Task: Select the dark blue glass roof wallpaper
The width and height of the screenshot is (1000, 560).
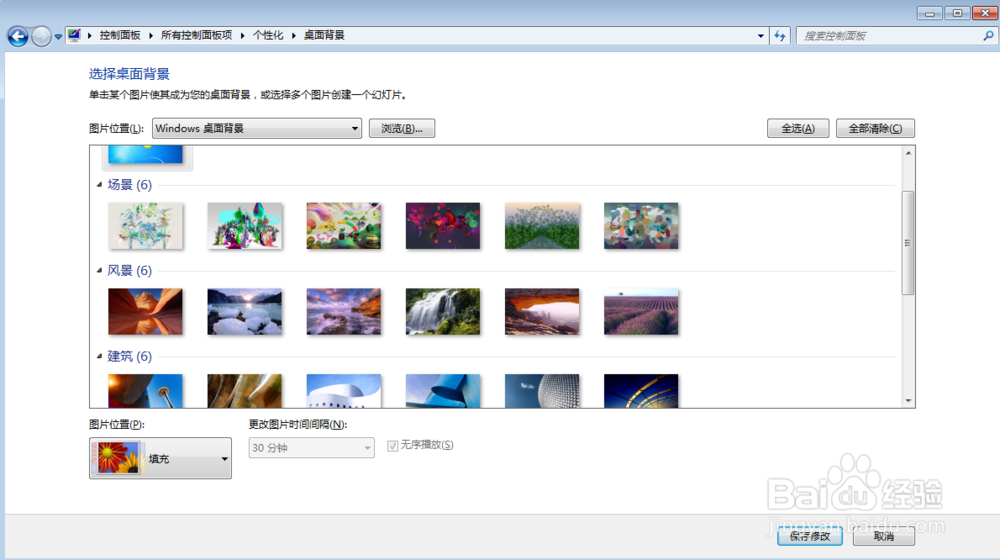Action: [641, 391]
